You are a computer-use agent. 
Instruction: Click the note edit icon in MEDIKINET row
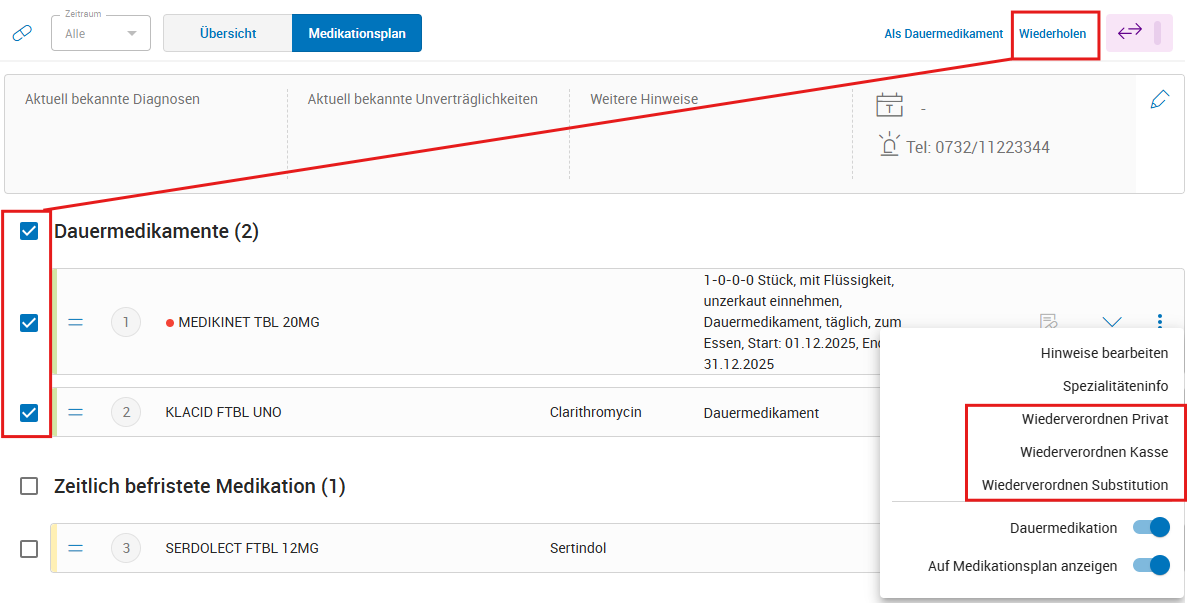pos(1048,321)
